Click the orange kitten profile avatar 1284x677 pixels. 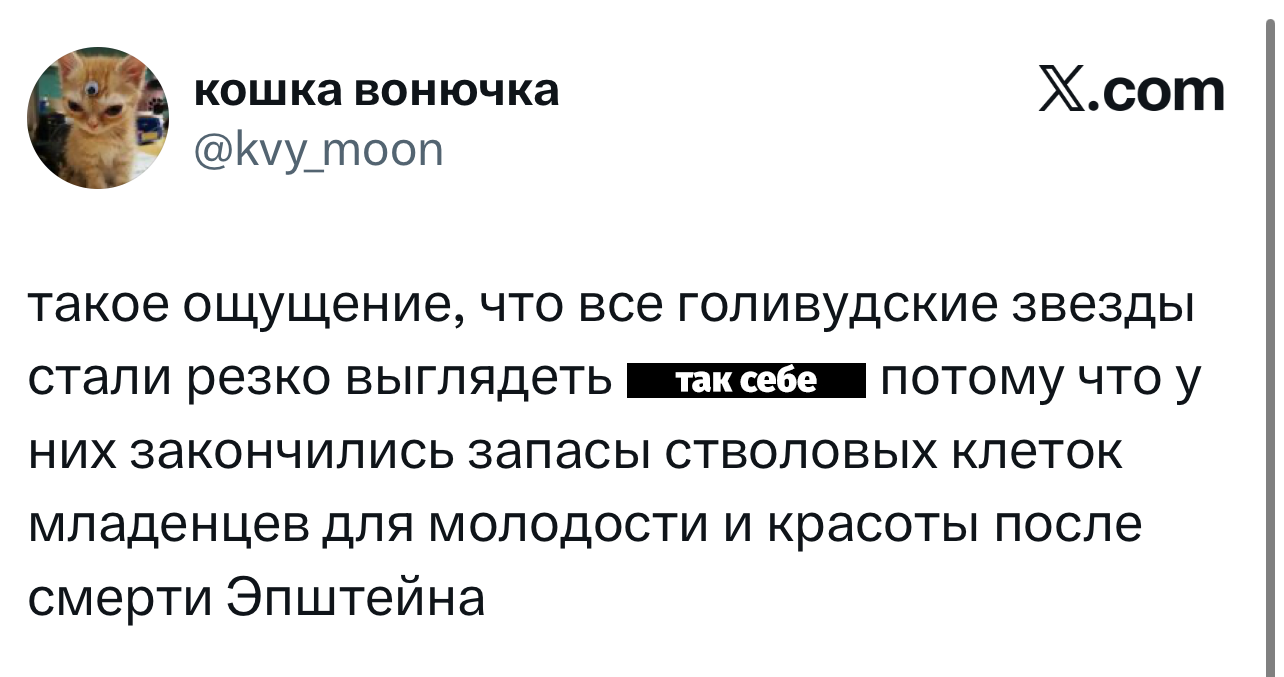98,117
